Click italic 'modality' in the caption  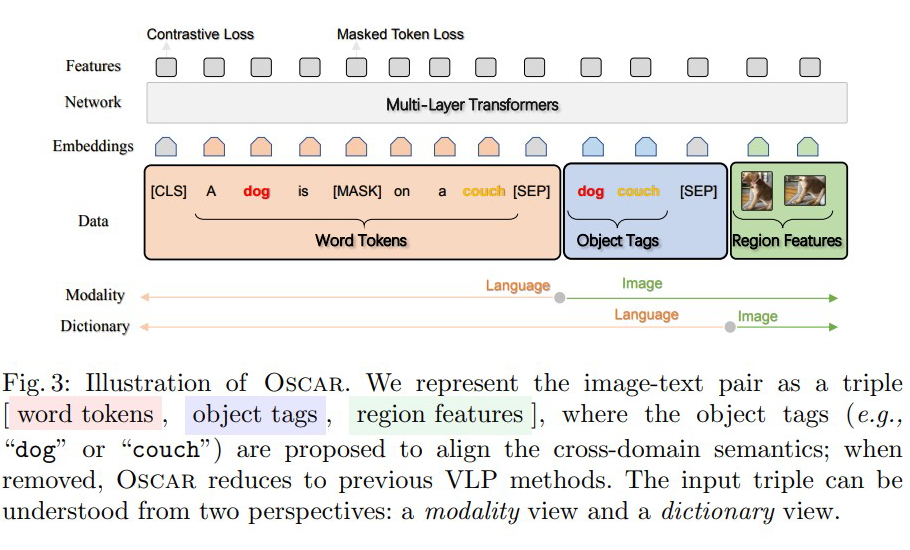pos(472,512)
